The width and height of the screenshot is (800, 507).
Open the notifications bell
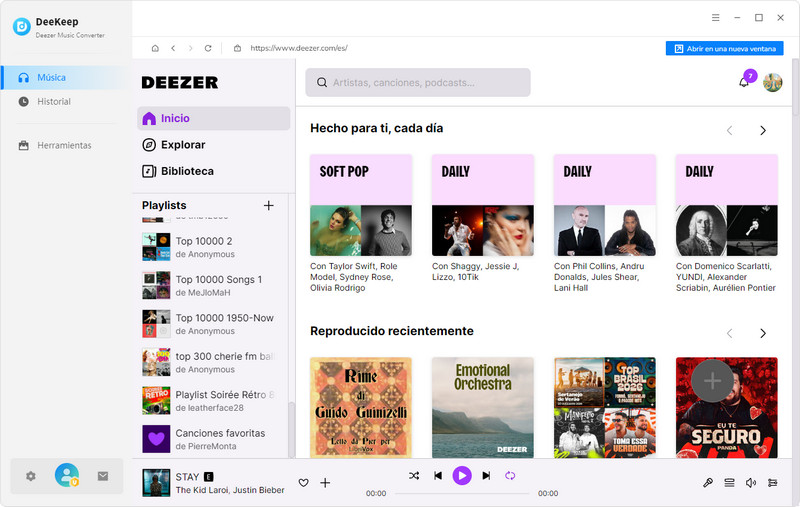point(744,82)
